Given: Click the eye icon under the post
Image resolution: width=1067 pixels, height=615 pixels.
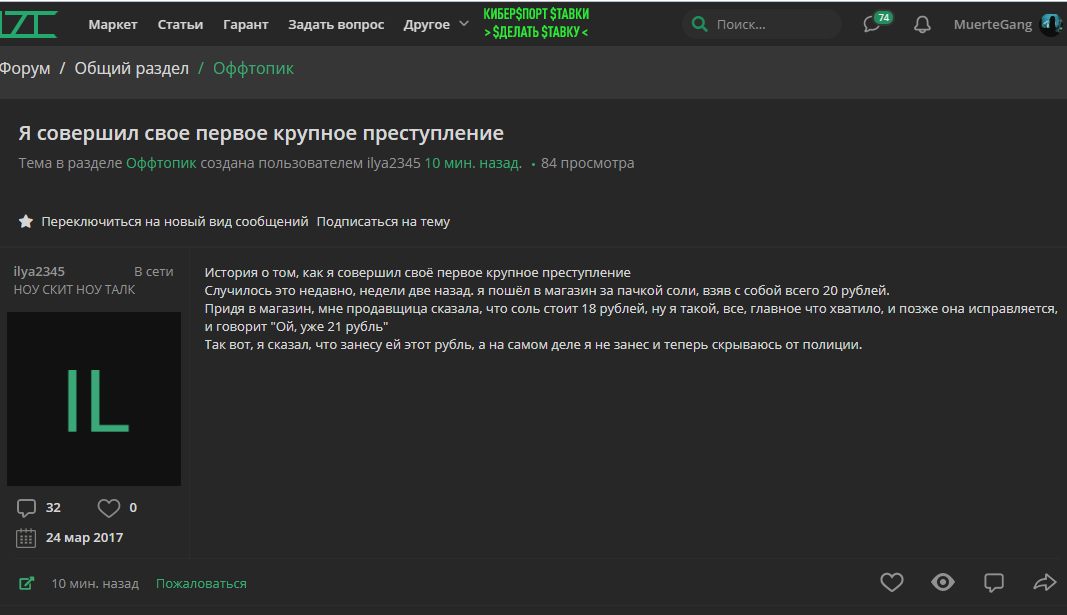Looking at the screenshot, I should tap(942, 582).
